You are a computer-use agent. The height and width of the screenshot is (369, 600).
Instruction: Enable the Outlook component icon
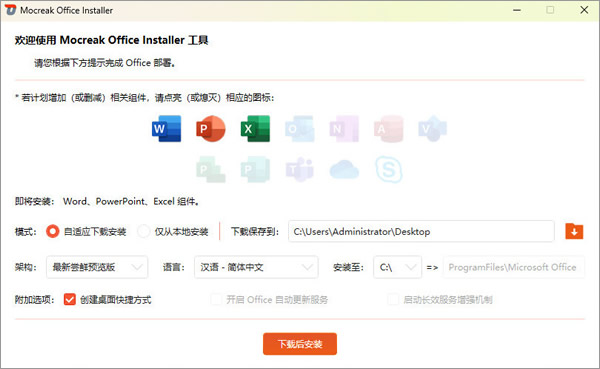click(300, 129)
